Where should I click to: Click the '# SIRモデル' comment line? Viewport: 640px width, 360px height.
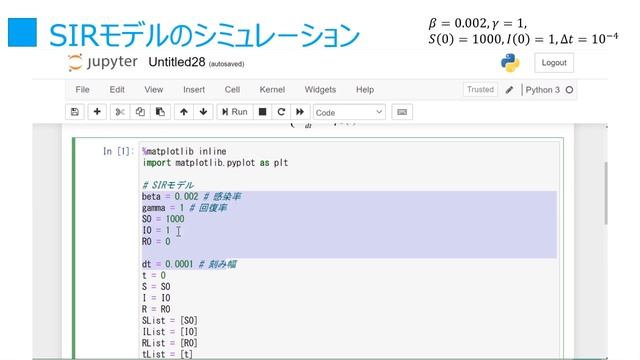coord(168,185)
